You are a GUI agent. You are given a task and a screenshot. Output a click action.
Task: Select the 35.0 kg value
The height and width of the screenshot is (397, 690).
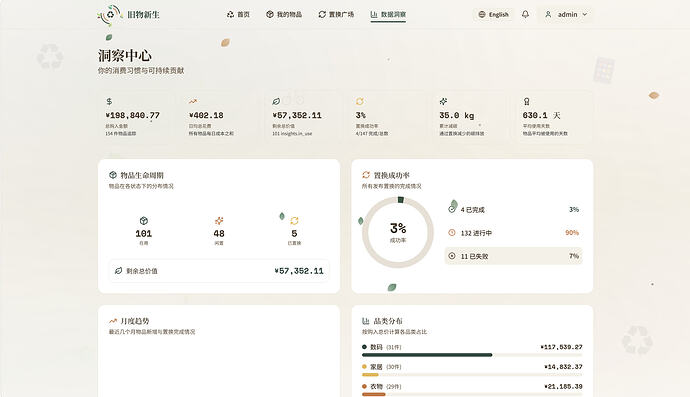pos(457,115)
